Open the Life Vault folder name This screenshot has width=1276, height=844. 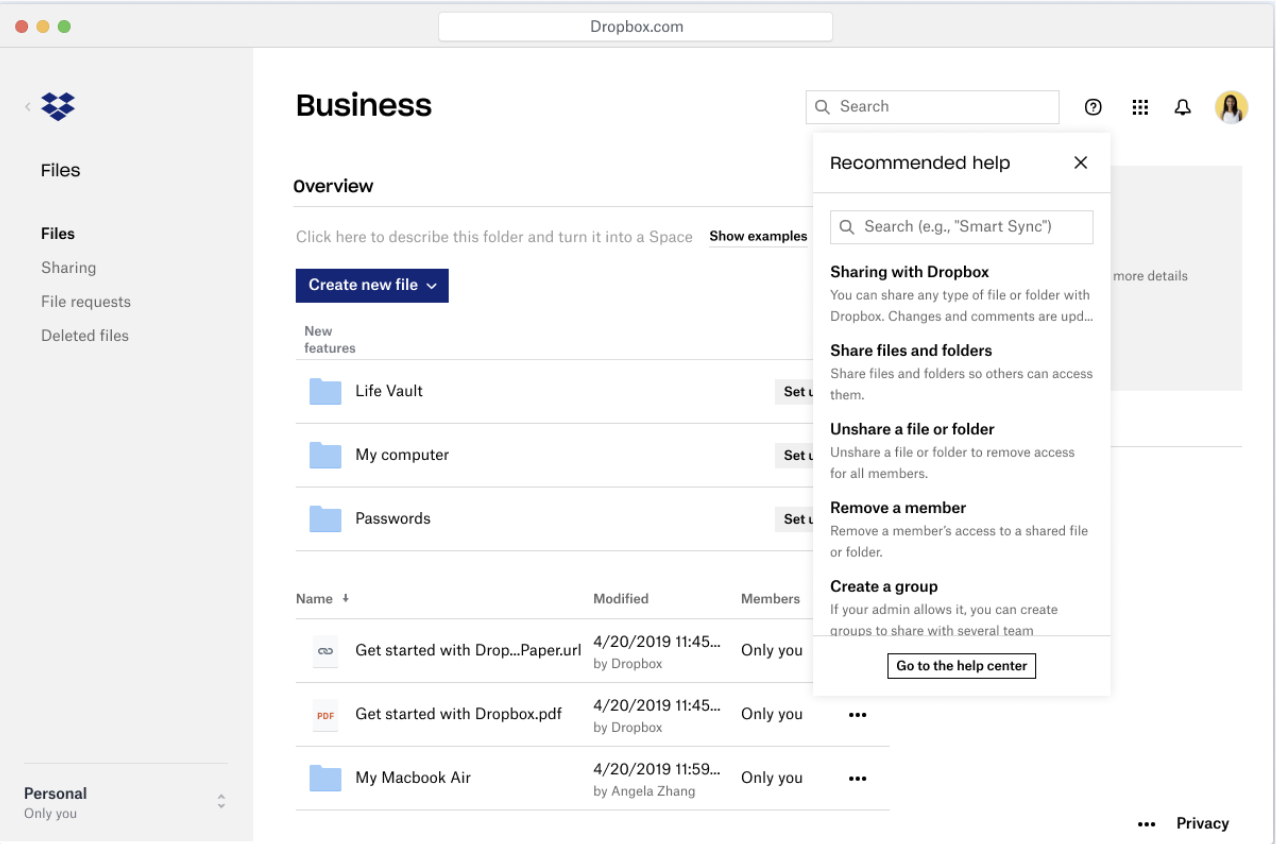(389, 391)
